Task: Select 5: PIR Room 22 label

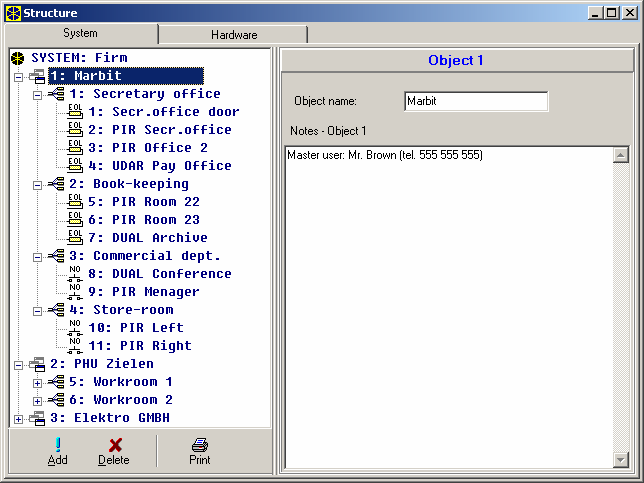Action: point(144,202)
